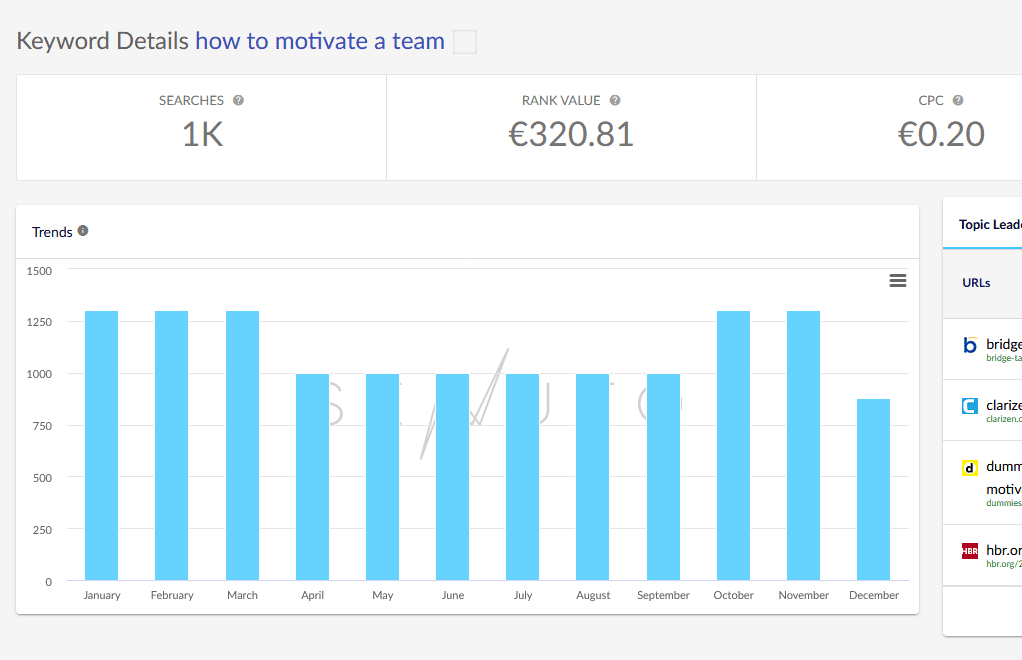This screenshot has height=660, width=1022.
Task: Click the Clarizen site favicon
Action: click(970, 406)
